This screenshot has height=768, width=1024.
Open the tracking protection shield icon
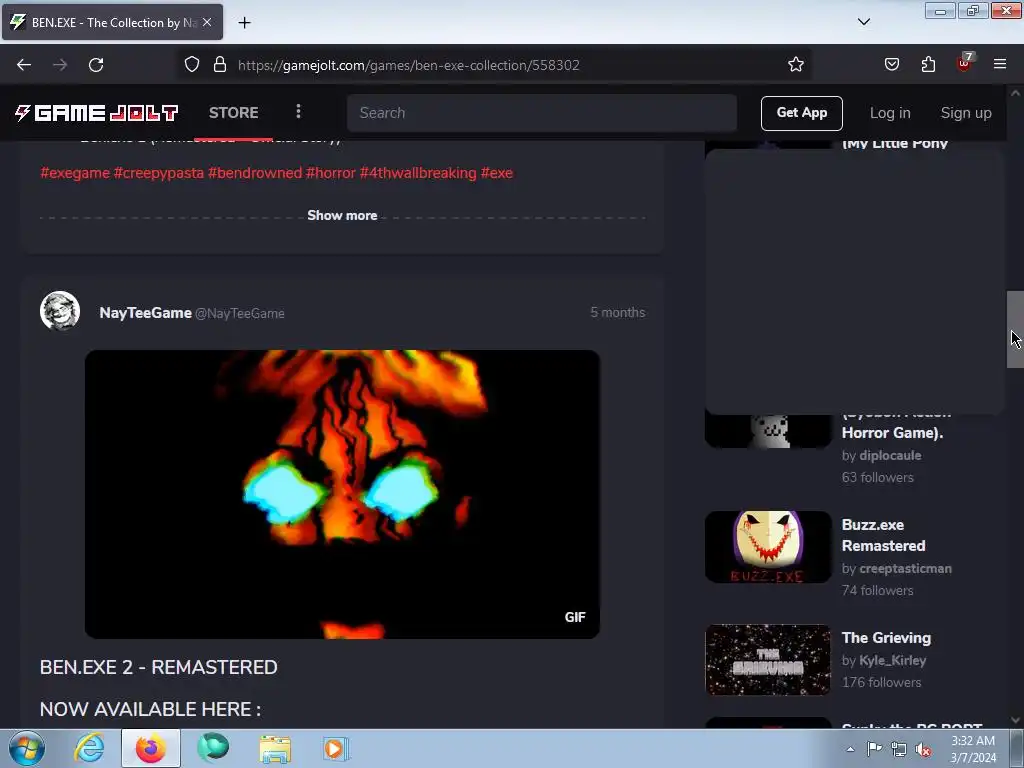coord(192,65)
